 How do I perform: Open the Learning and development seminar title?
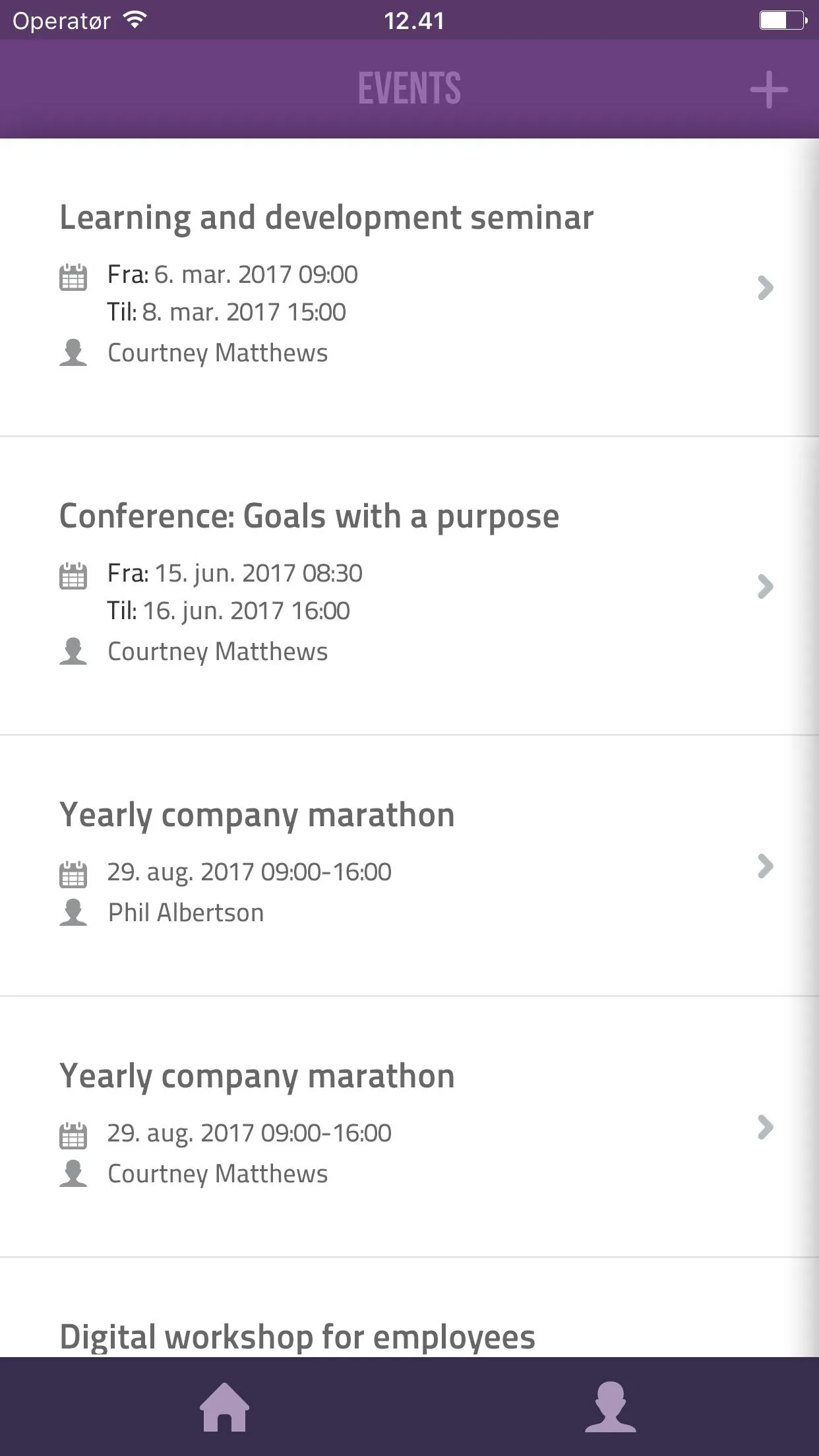(x=326, y=218)
